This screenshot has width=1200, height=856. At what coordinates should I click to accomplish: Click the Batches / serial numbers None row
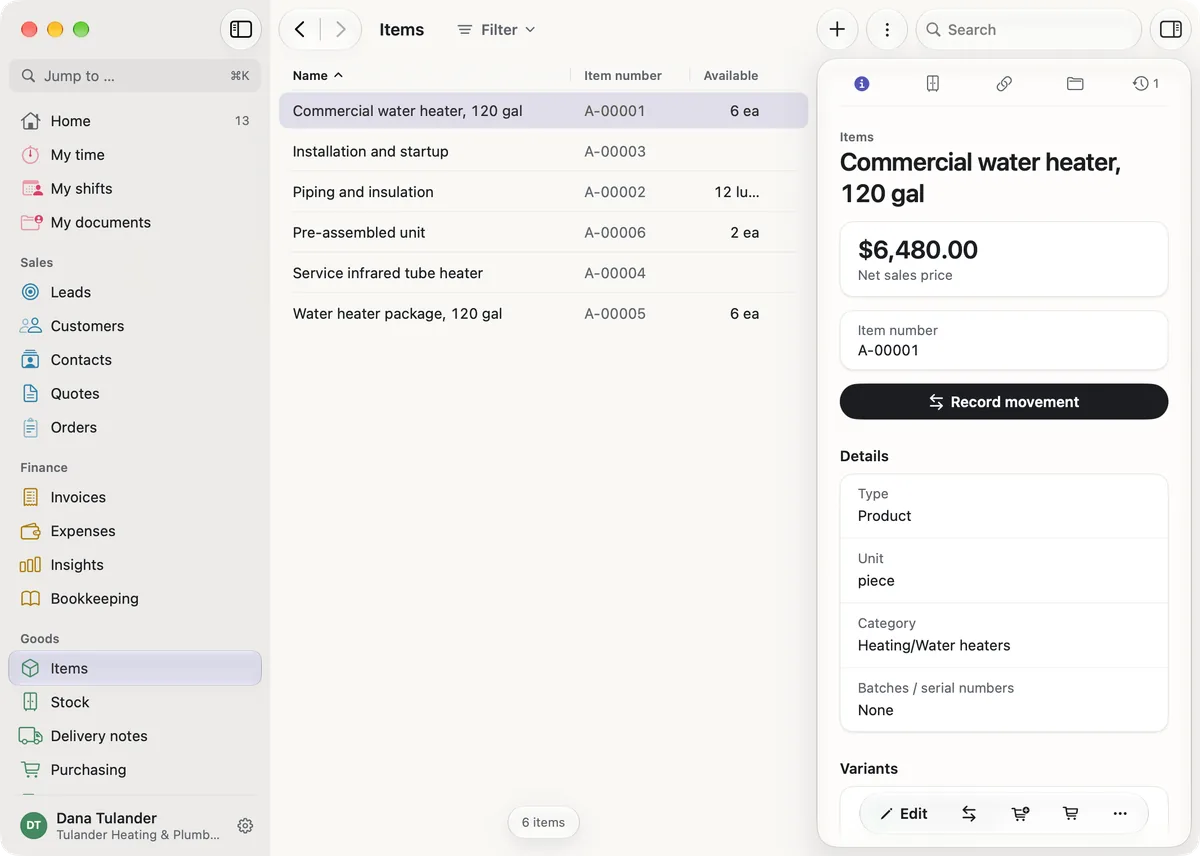click(x=1004, y=700)
